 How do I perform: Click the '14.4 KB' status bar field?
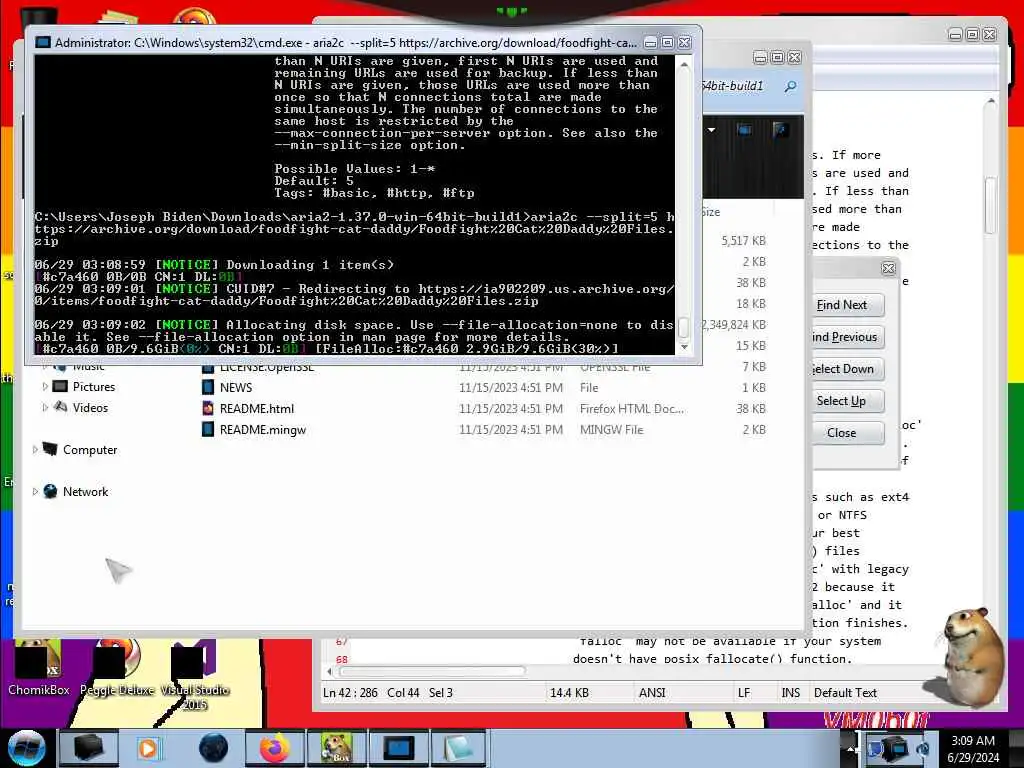[569, 692]
